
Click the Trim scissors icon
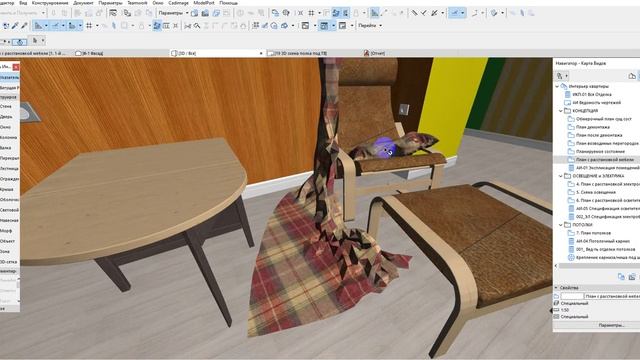pos(187,26)
